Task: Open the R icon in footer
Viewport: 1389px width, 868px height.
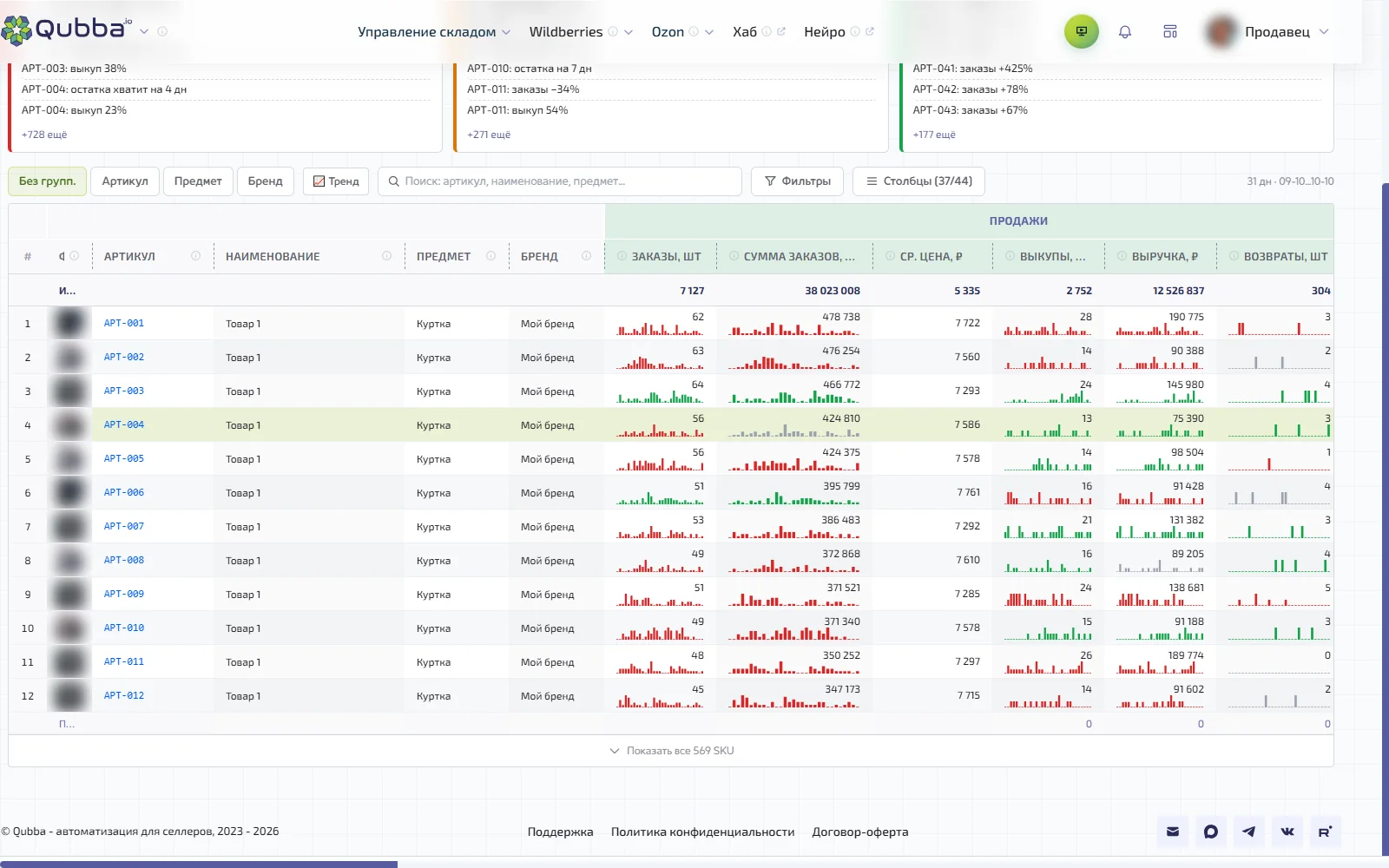Action: tap(1325, 832)
